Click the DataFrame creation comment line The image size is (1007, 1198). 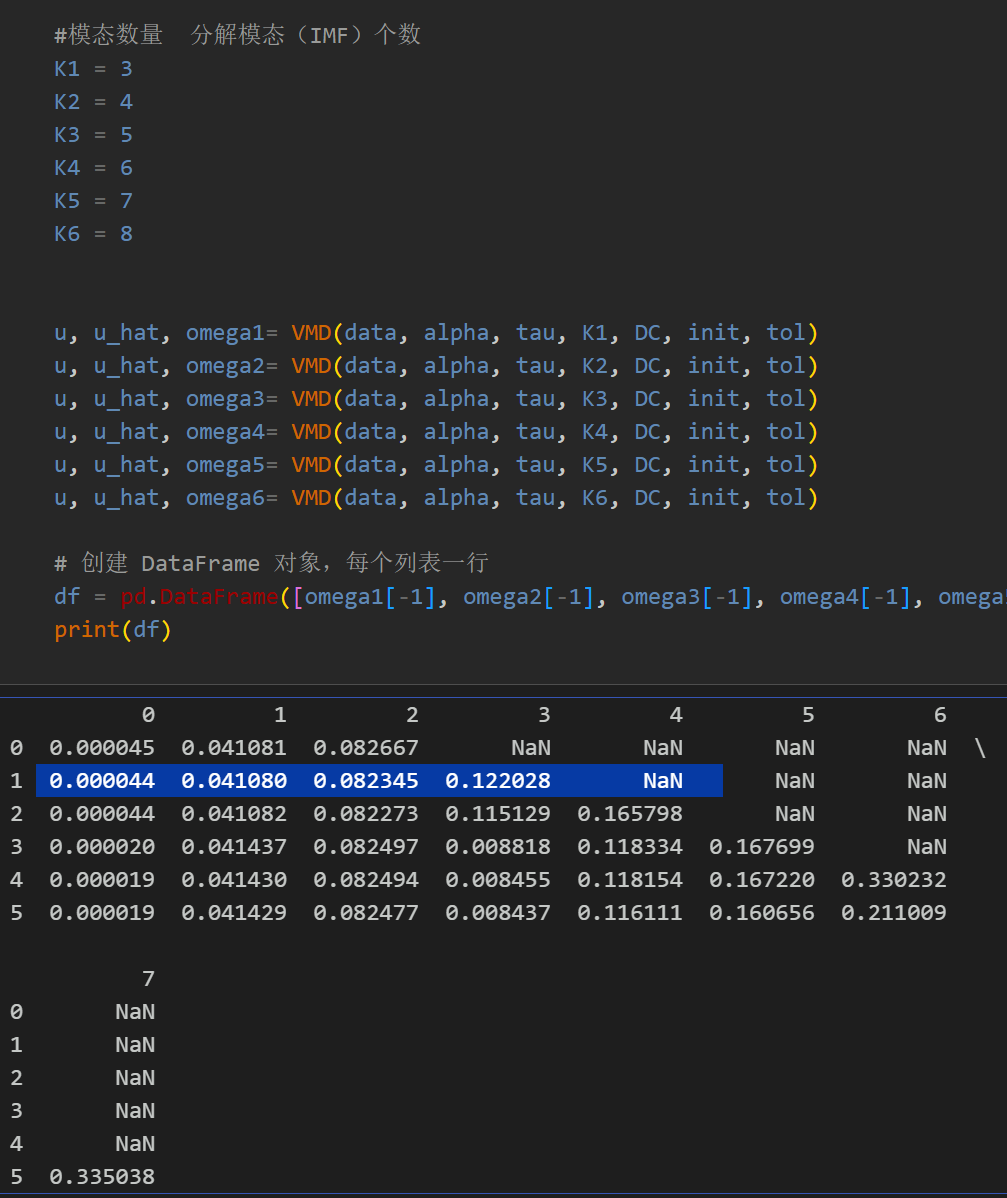(x=270, y=563)
